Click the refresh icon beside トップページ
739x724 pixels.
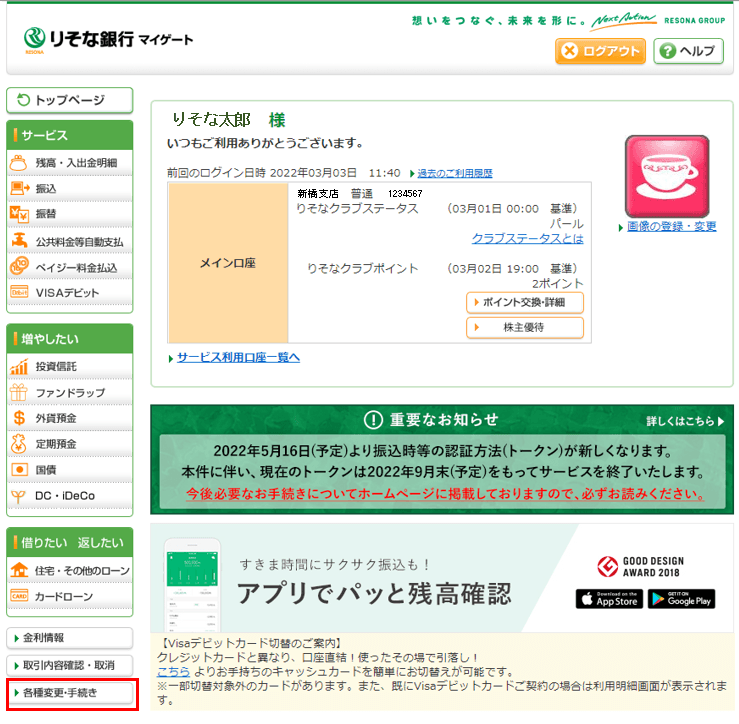click(x=23, y=100)
